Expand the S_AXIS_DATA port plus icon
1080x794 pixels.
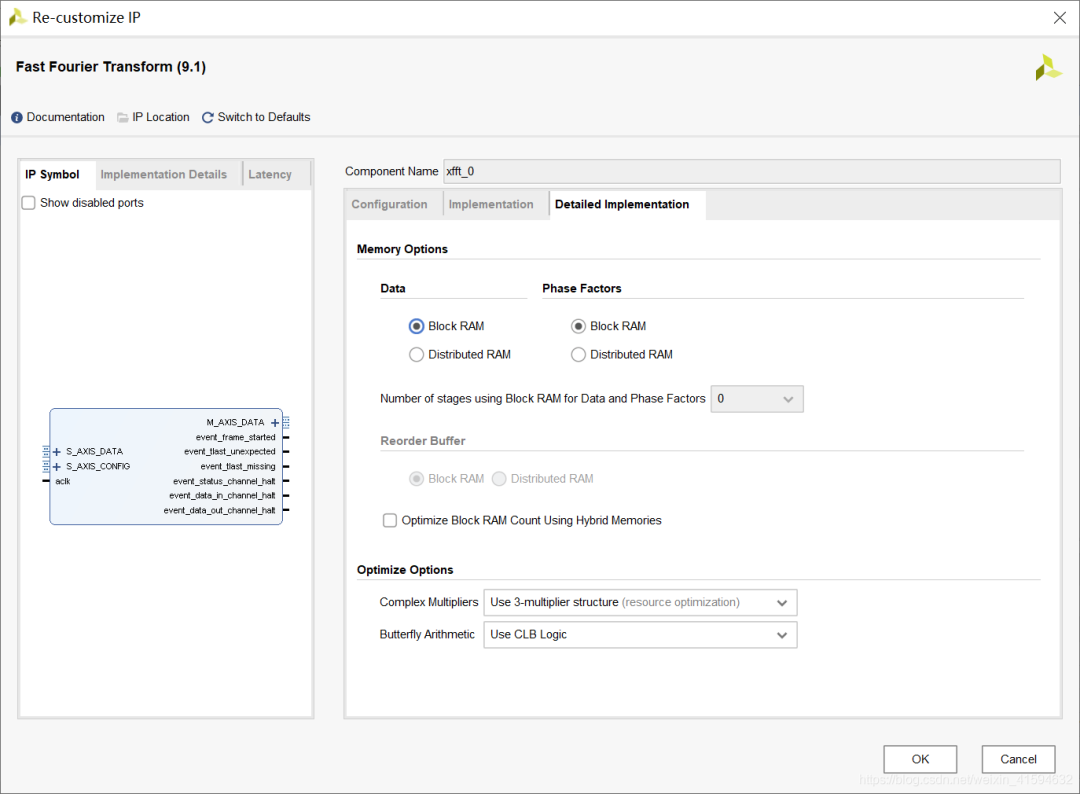pos(57,452)
